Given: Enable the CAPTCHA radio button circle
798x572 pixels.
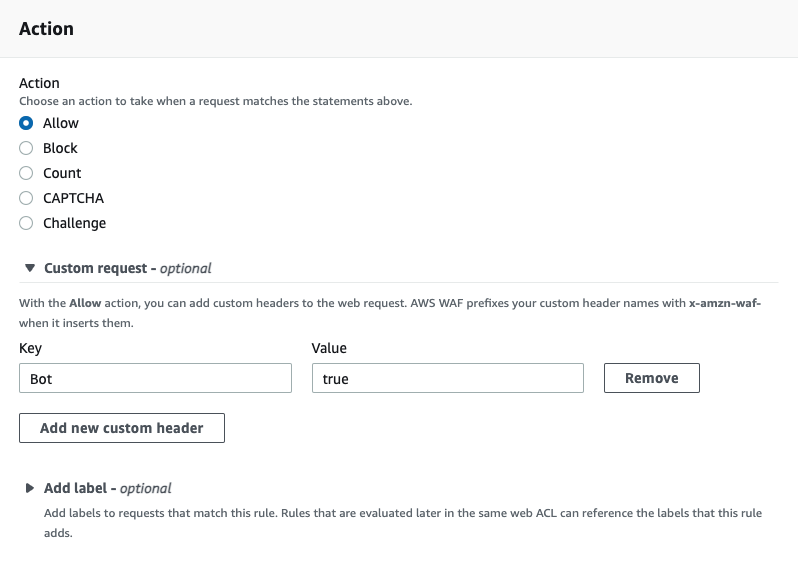Looking at the screenshot, I should 26,198.
